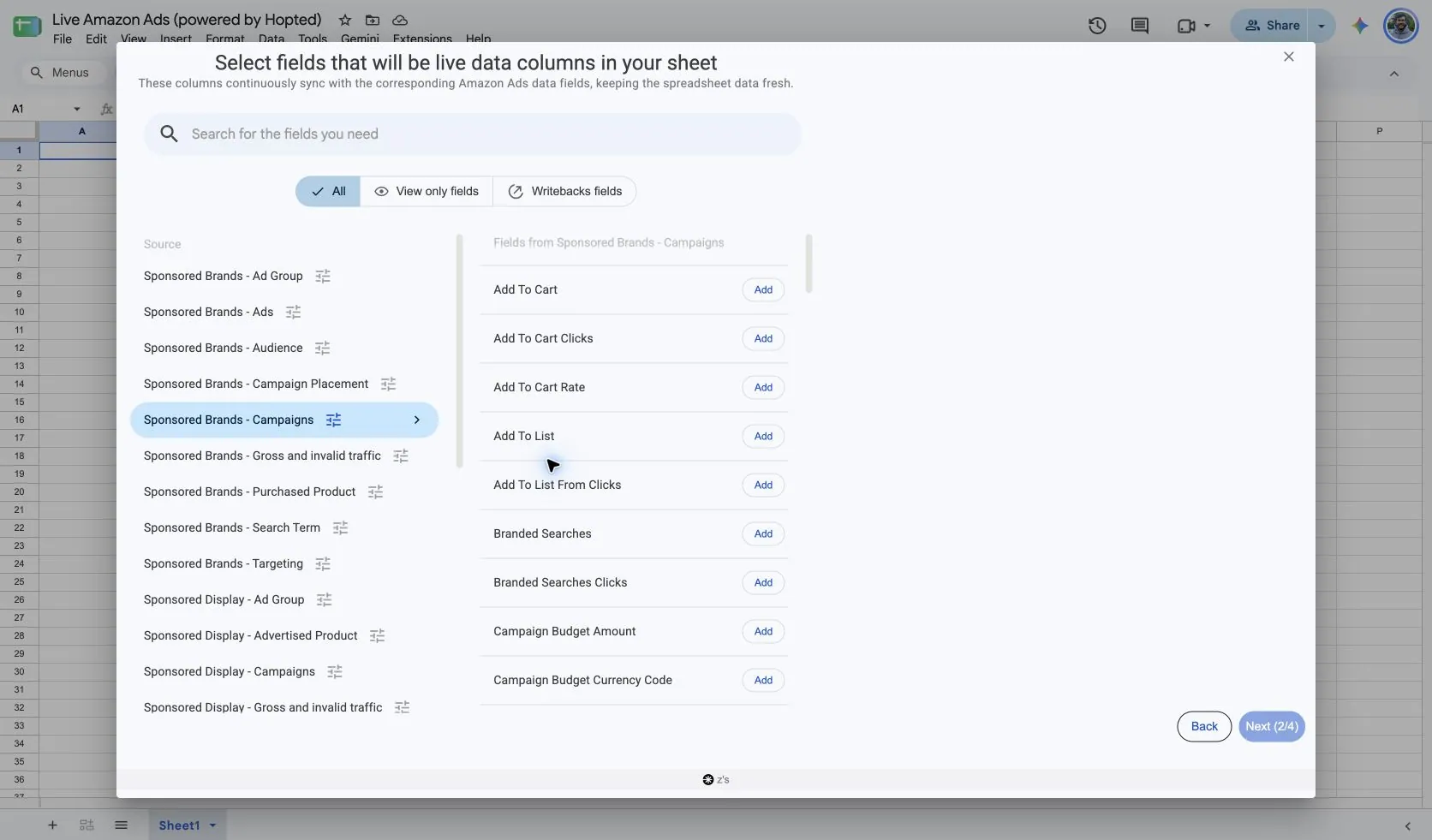Click filter icon for Sponsored Display - Advertised Product
Viewport: 1432px width, 840px height.
tap(377, 636)
